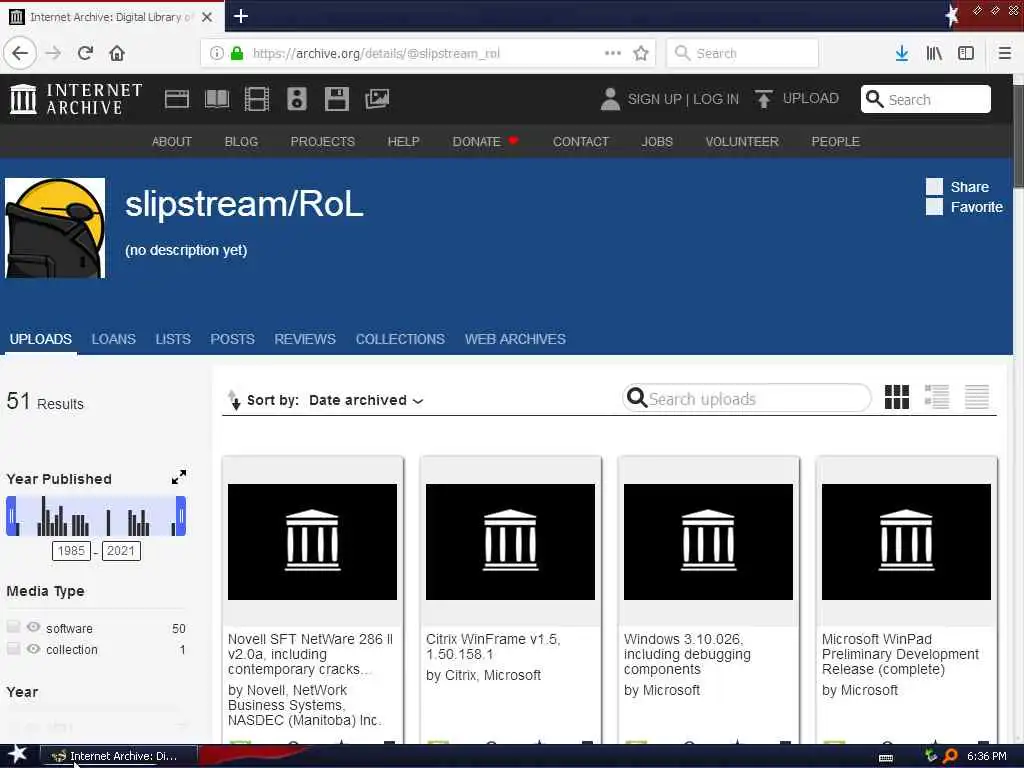Open the ABOUT nav link

tap(172, 142)
